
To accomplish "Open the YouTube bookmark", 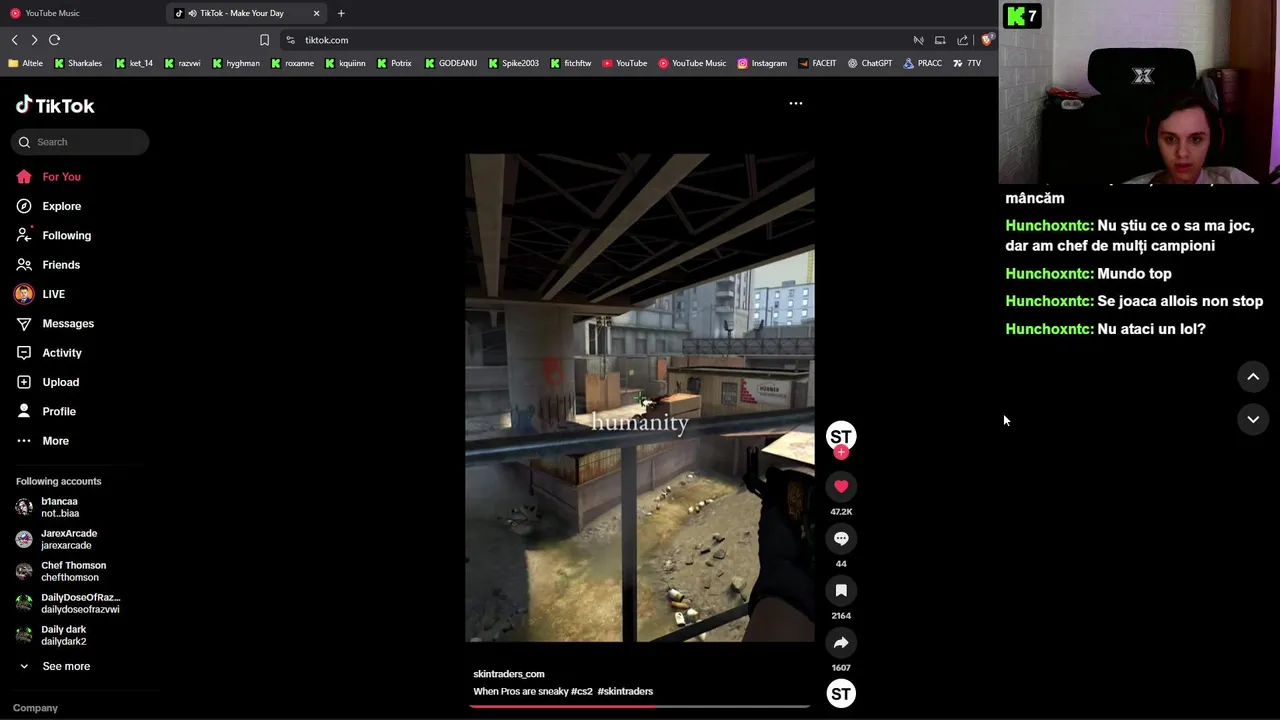I will [x=624, y=63].
